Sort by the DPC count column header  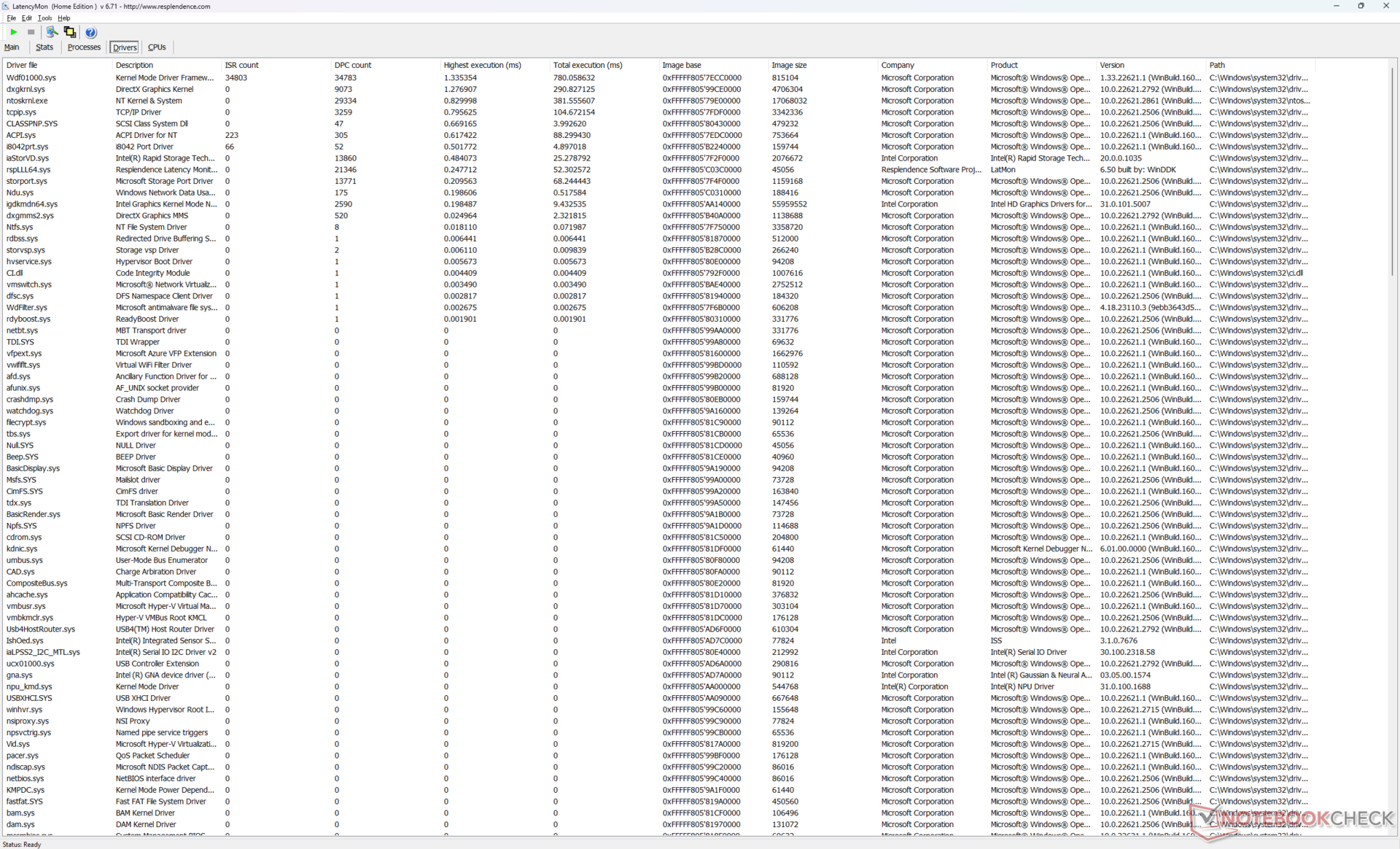point(385,65)
